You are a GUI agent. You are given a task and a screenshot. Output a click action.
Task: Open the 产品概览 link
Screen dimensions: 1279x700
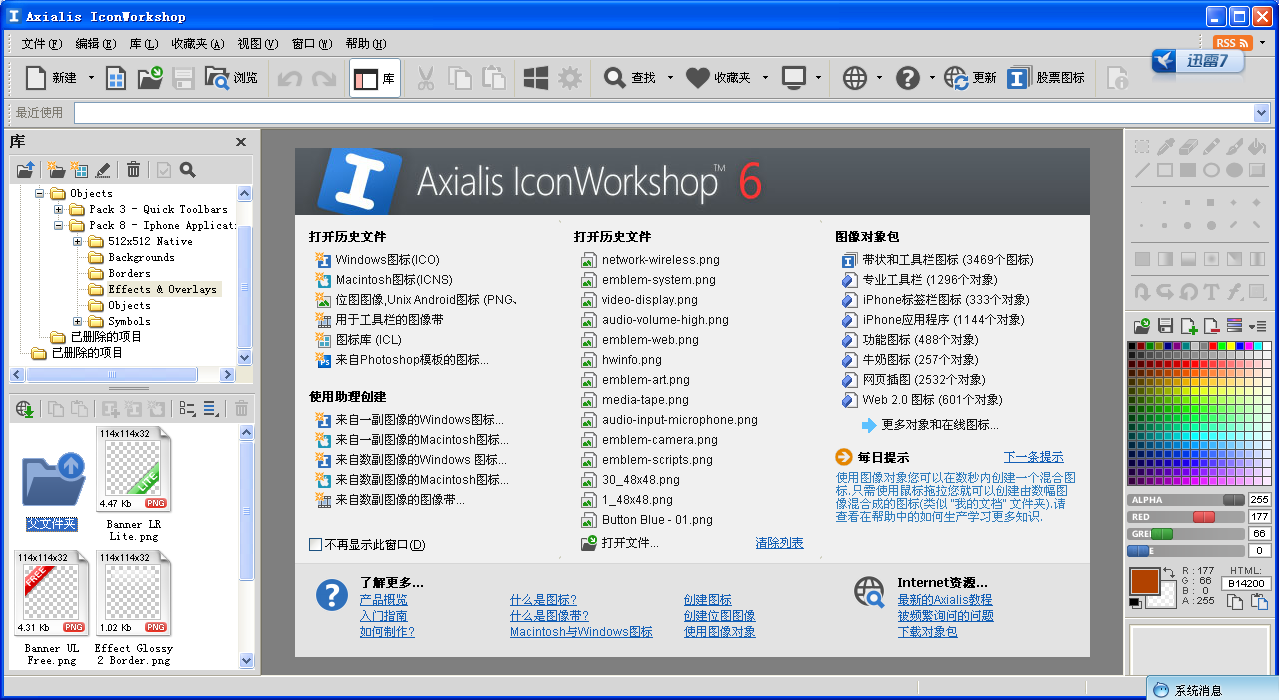point(384,600)
